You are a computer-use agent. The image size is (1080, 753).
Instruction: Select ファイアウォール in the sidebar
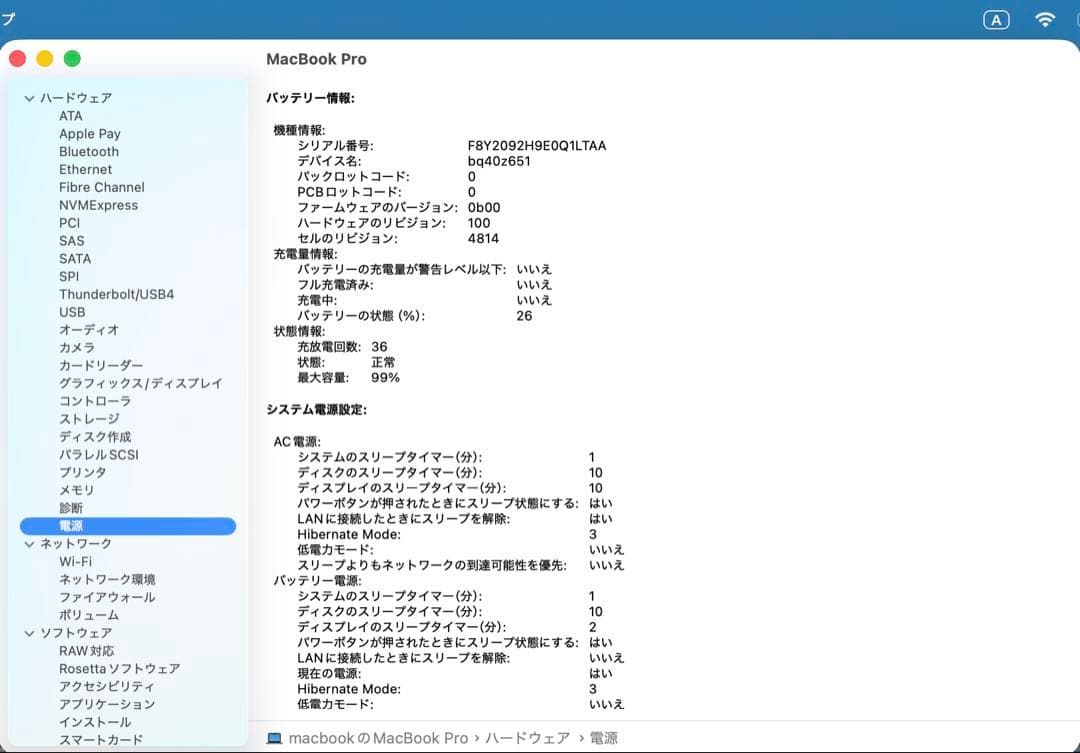point(107,597)
